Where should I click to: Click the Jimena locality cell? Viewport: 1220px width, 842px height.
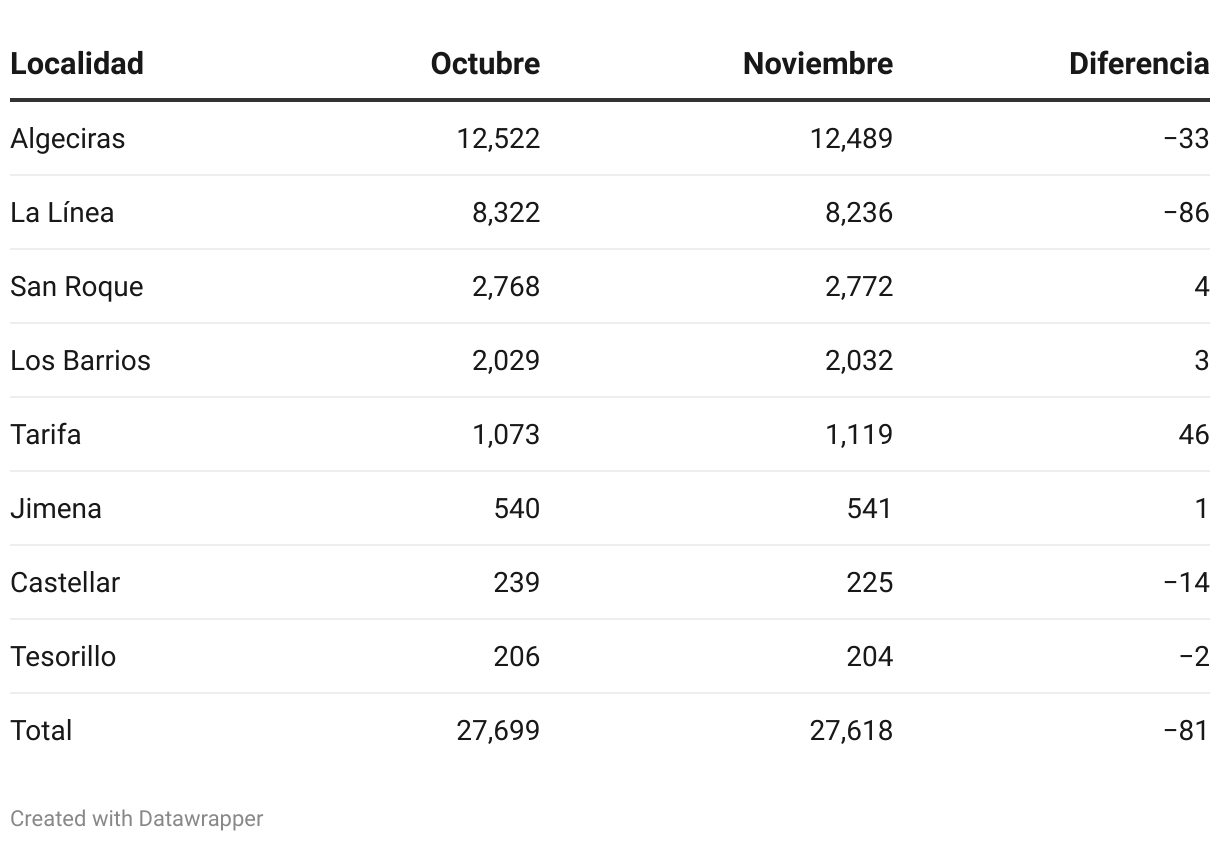[x=56, y=508]
